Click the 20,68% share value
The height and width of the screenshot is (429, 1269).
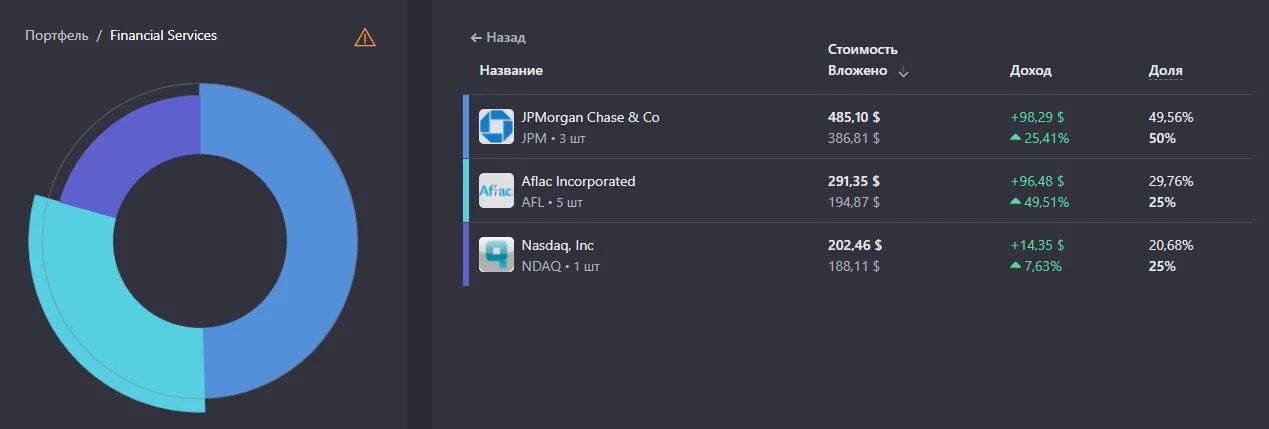(x=1171, y=245)
